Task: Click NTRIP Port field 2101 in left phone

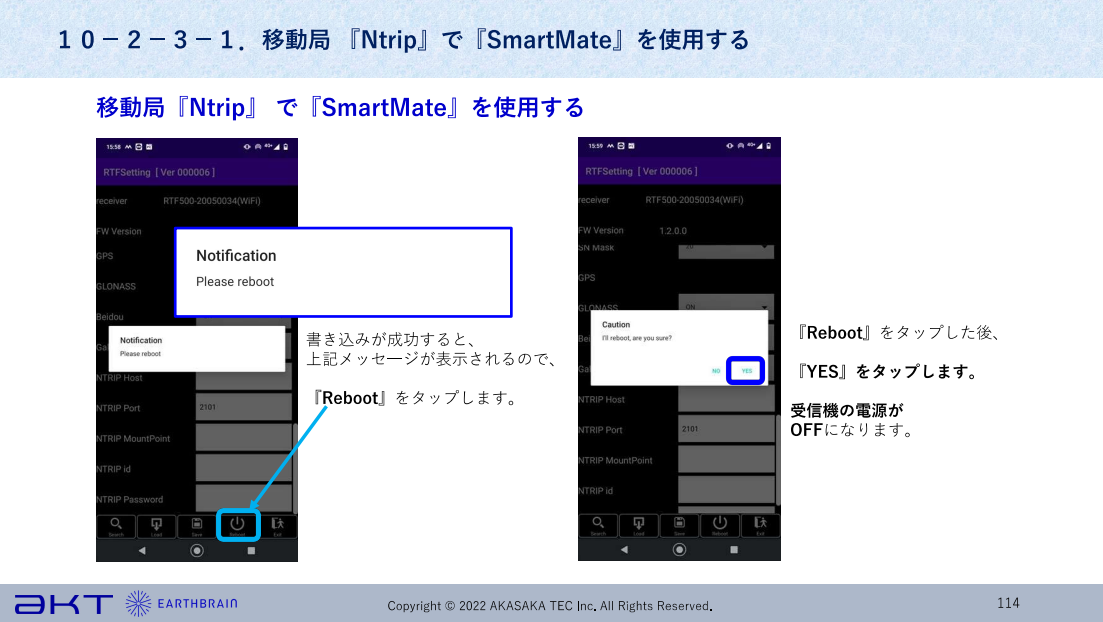Action: pos(243,407)
